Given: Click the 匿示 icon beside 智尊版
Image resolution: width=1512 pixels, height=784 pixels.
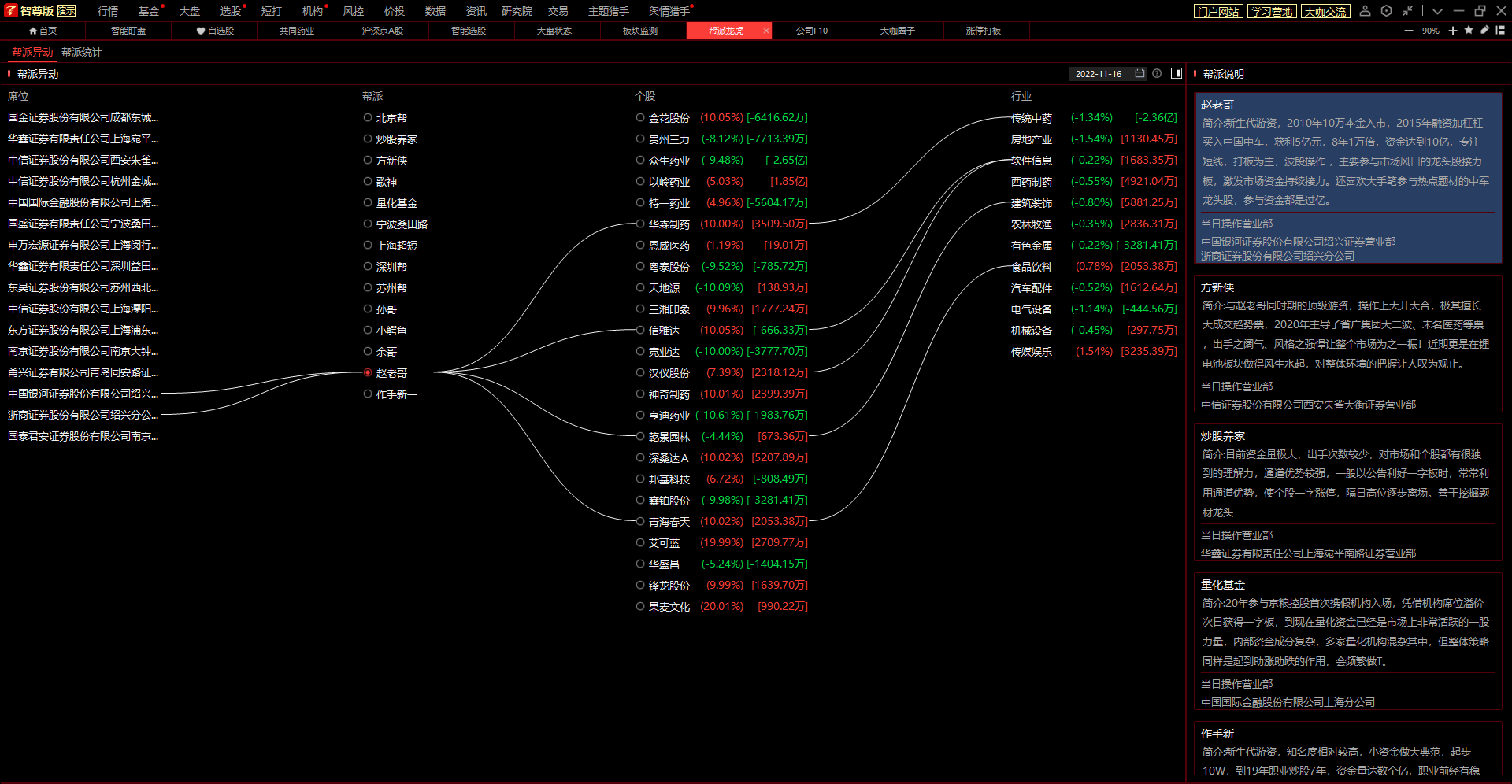Looking at the screenshot, I should [x=67, y=11].
